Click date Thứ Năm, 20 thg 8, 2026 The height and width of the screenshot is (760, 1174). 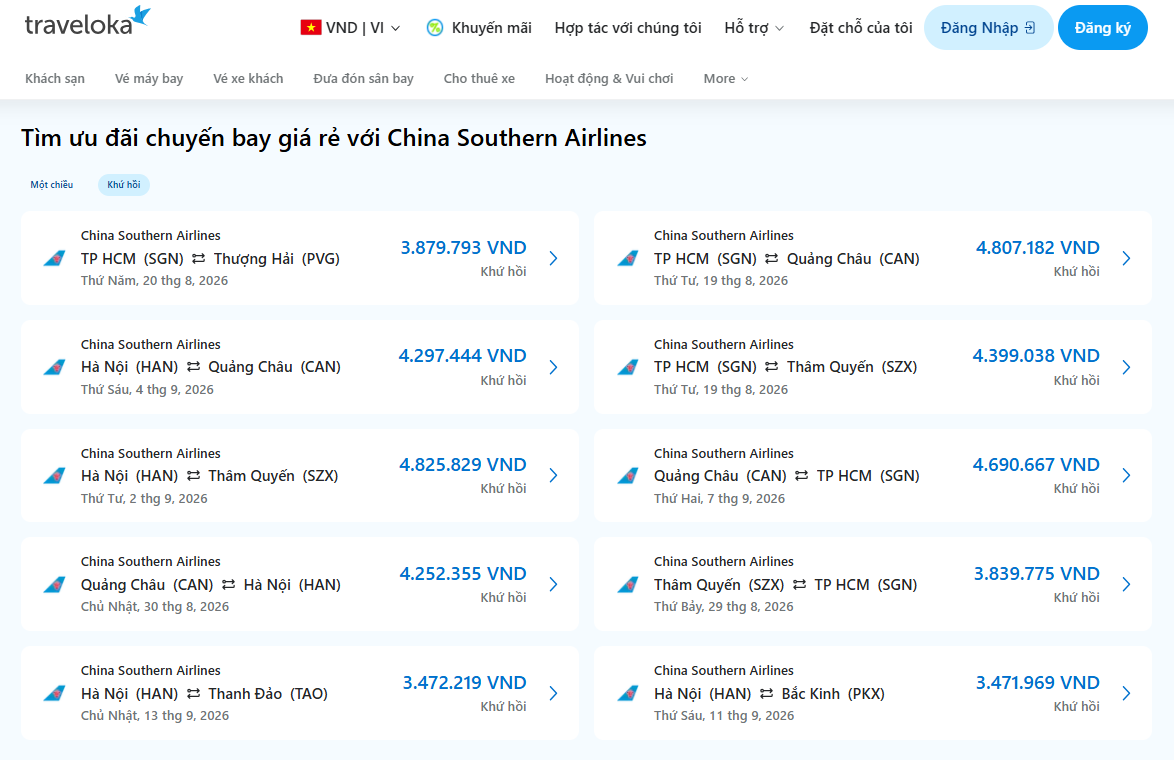click(x=154, y=281)
